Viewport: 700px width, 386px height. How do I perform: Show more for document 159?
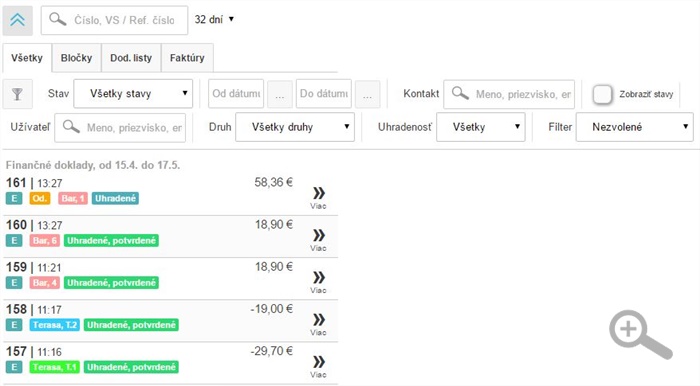pos(319,282)
